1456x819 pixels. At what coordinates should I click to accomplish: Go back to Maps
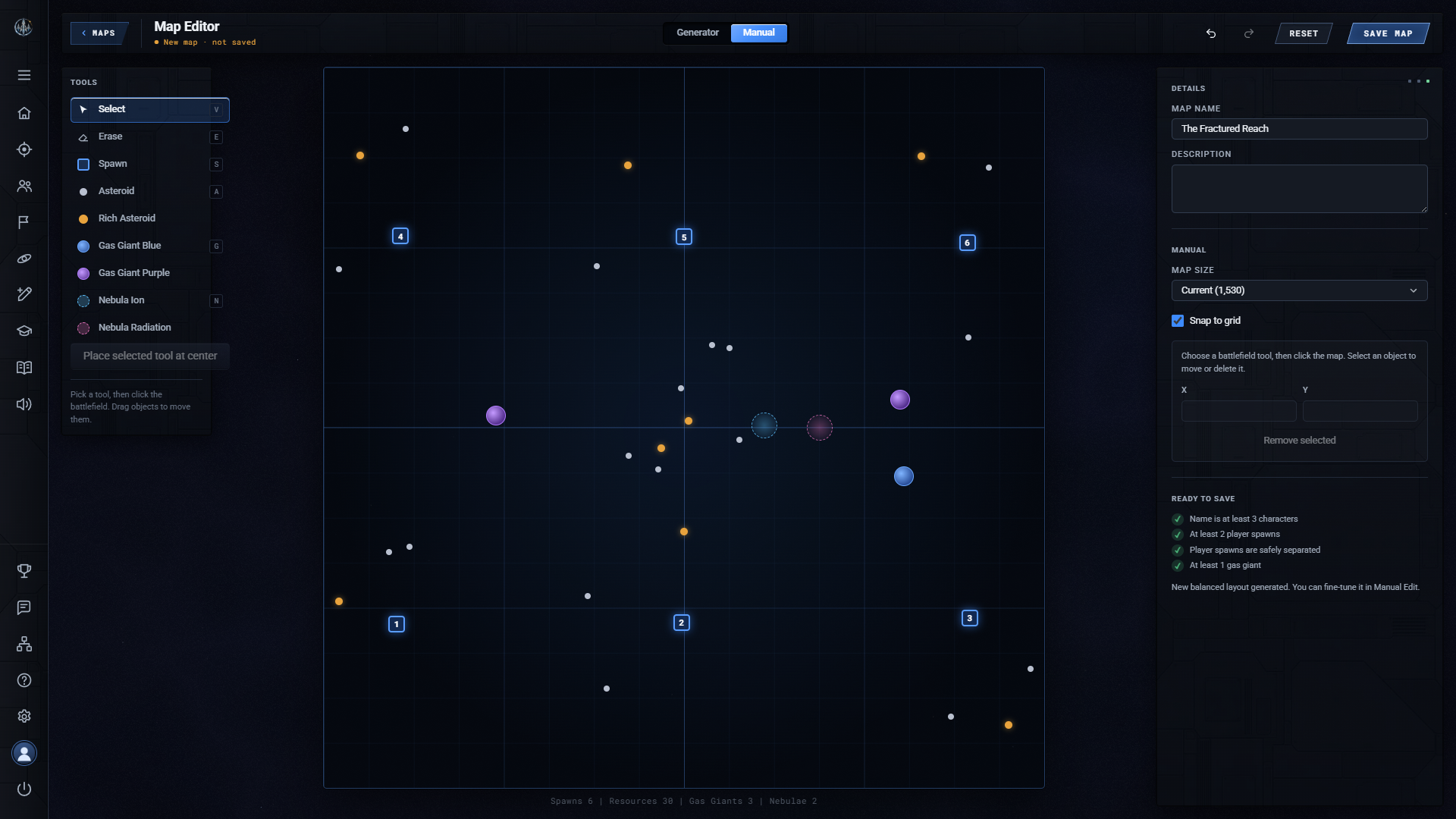(99, 33)
